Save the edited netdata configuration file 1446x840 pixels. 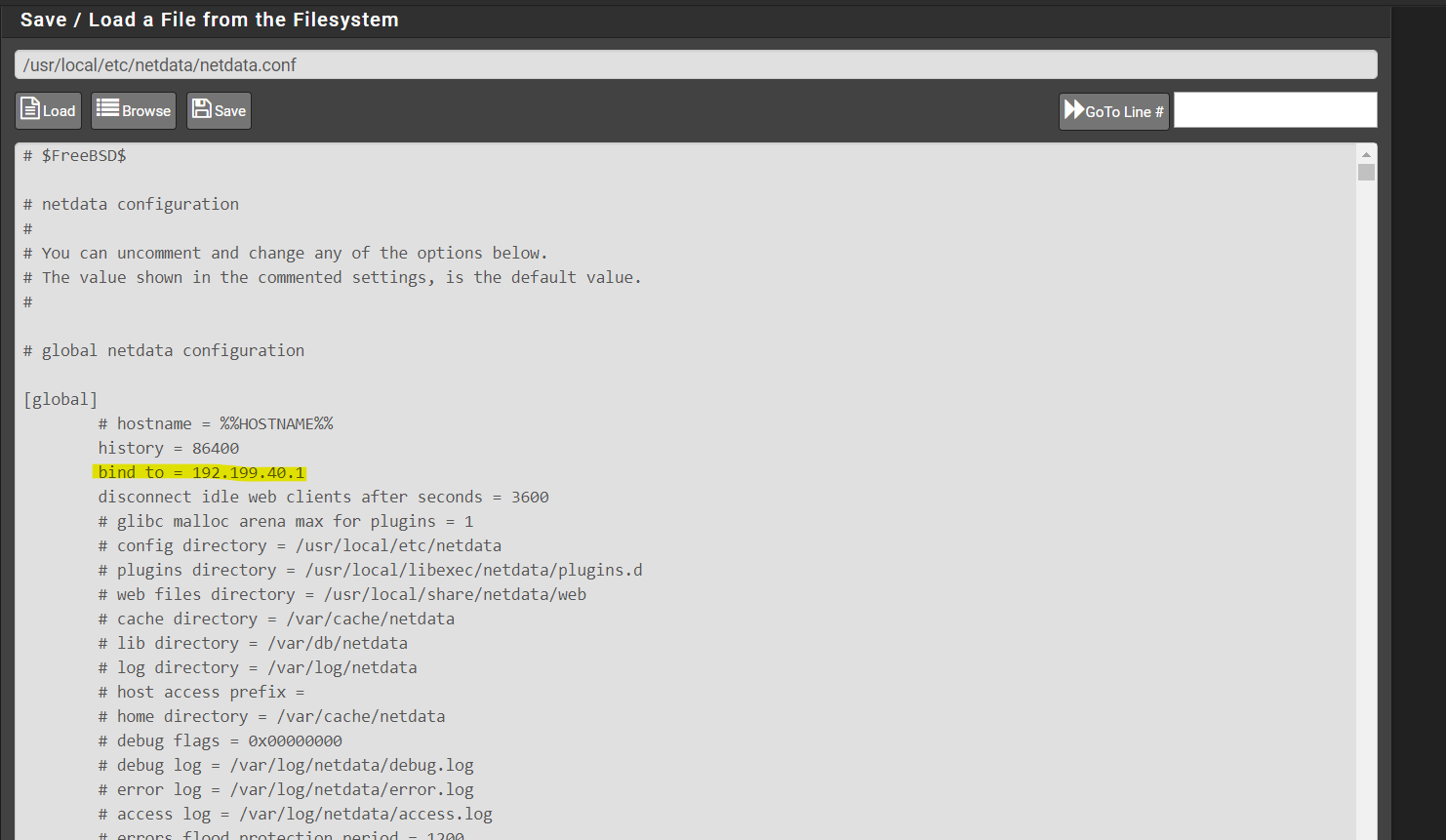[219, 109]
